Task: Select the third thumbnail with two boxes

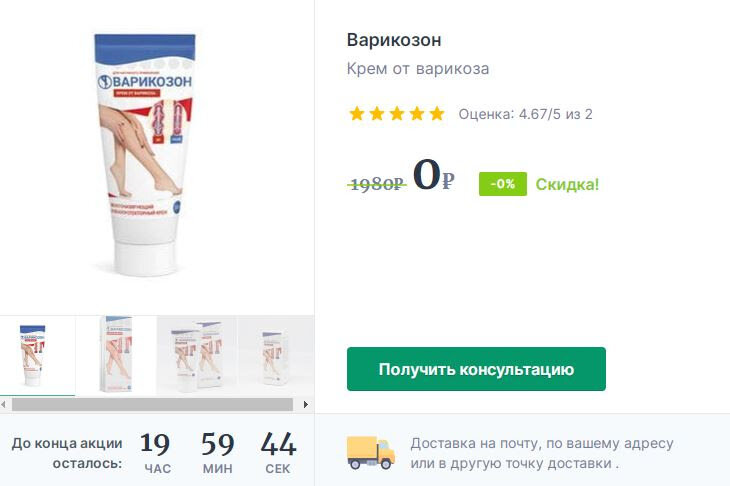Action: (197, 356)
